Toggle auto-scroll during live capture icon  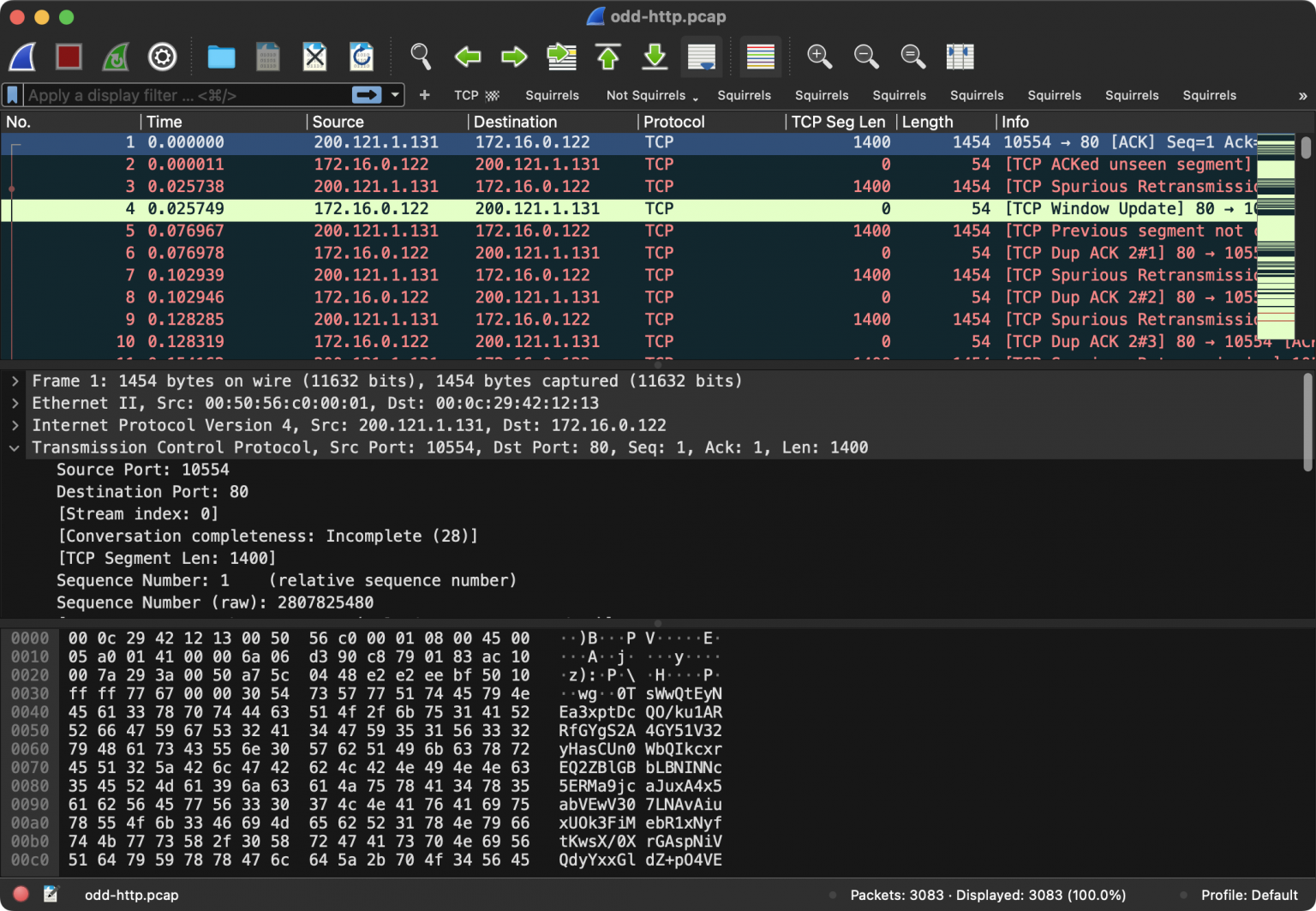[x=702, y=57]
